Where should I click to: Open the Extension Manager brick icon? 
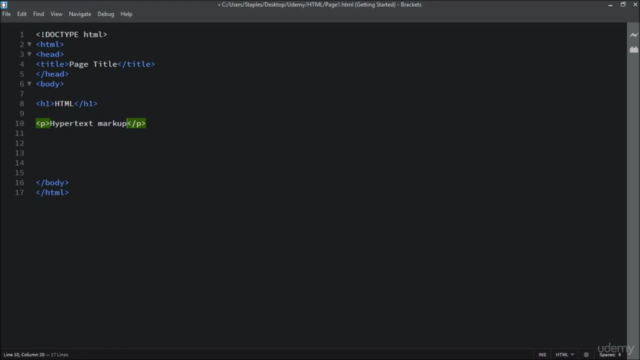coord(633,49)
